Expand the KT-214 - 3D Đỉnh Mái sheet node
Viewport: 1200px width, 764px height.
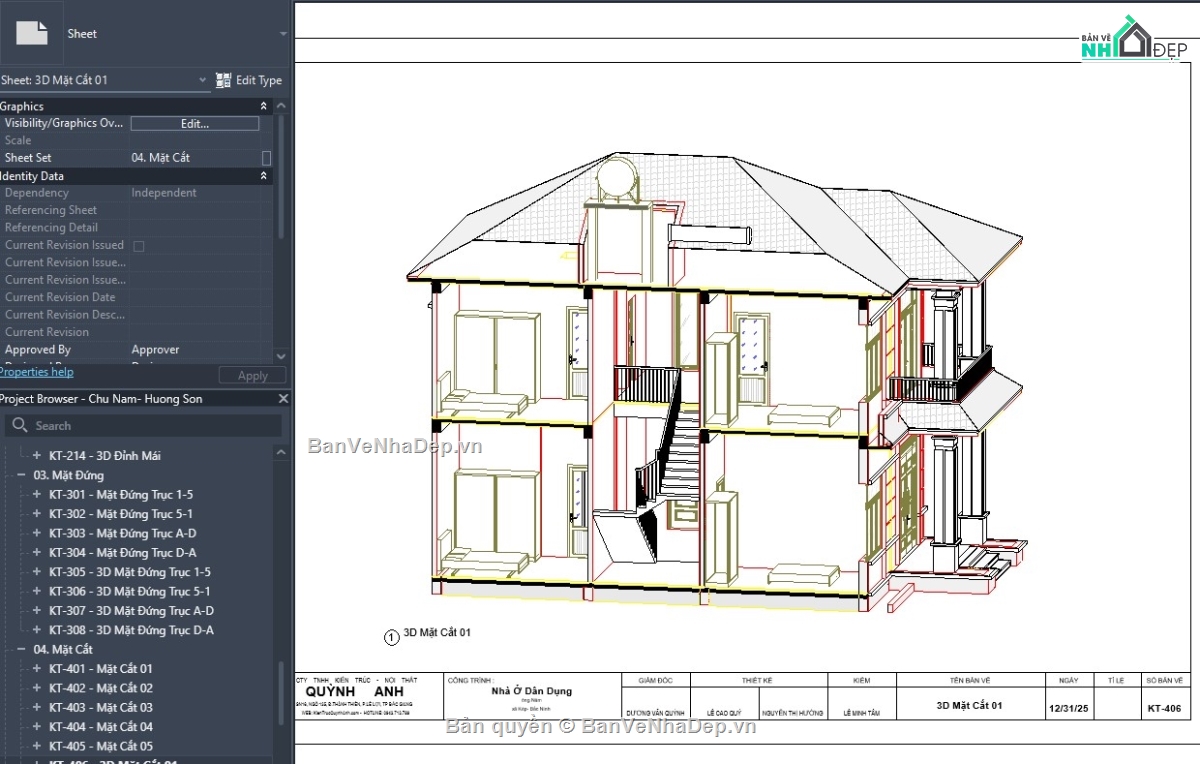(x=37, y=455)
